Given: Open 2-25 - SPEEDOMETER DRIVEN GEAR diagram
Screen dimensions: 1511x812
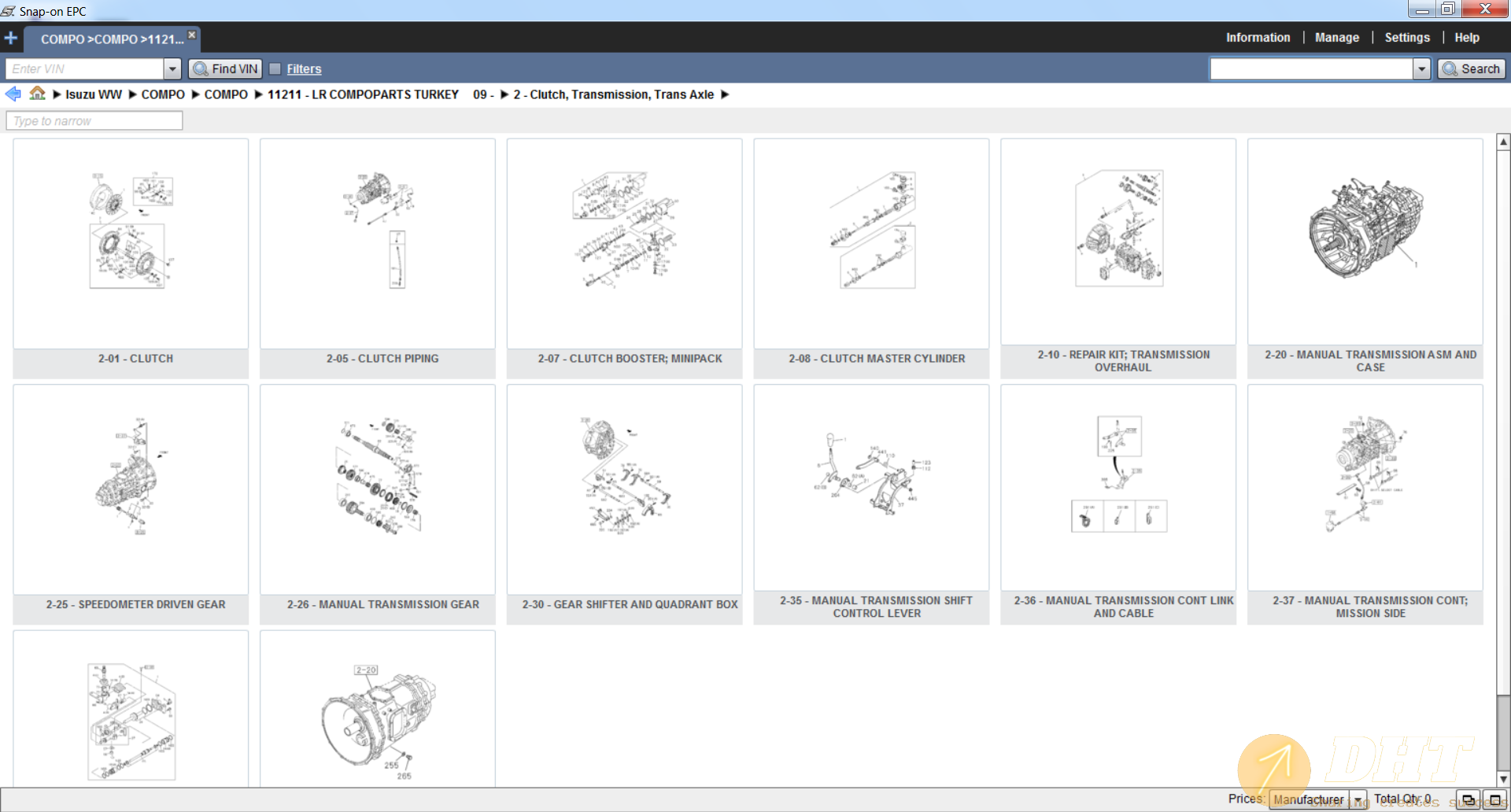Looking at the screenshot, I should click(131, 489).
